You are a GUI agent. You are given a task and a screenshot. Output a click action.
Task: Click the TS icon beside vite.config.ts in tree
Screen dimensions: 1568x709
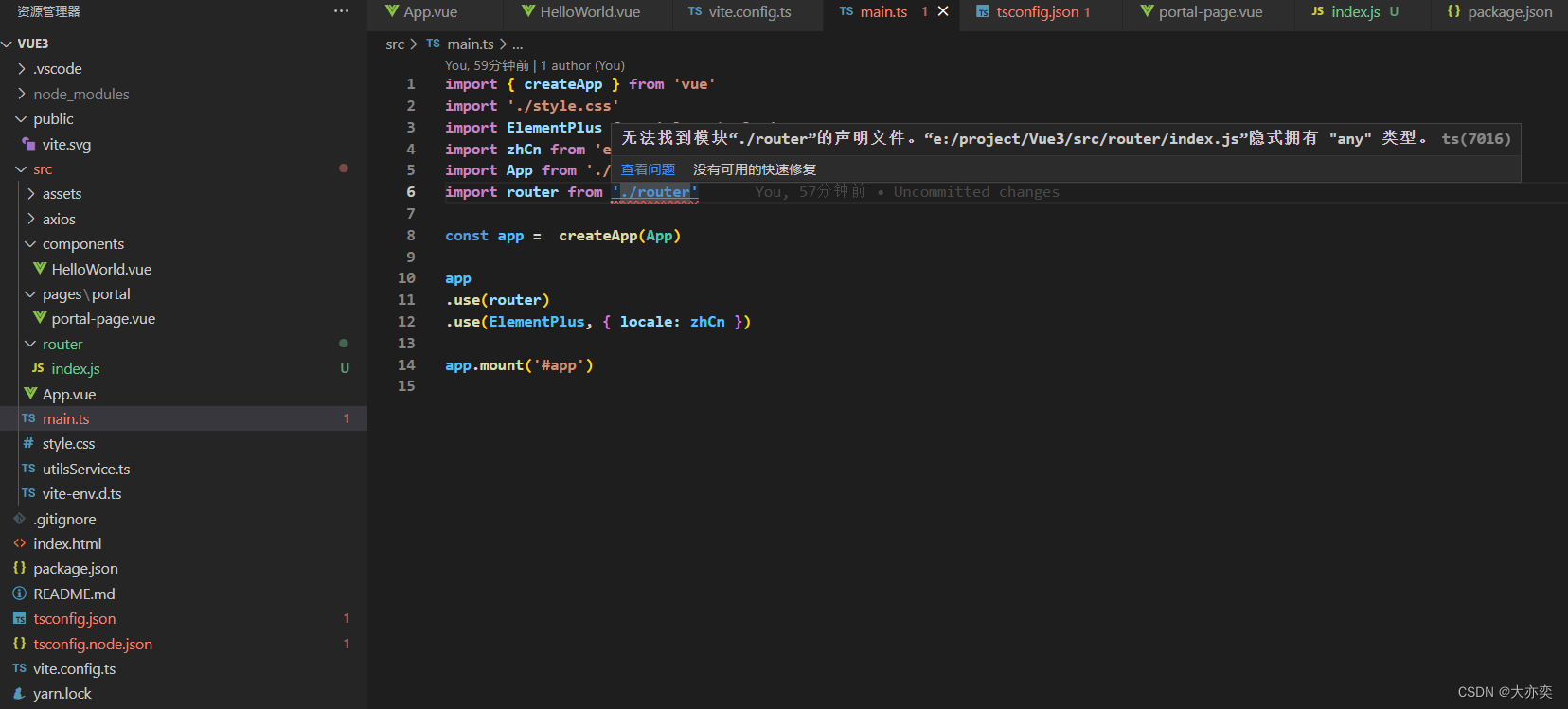pos(19,668)
